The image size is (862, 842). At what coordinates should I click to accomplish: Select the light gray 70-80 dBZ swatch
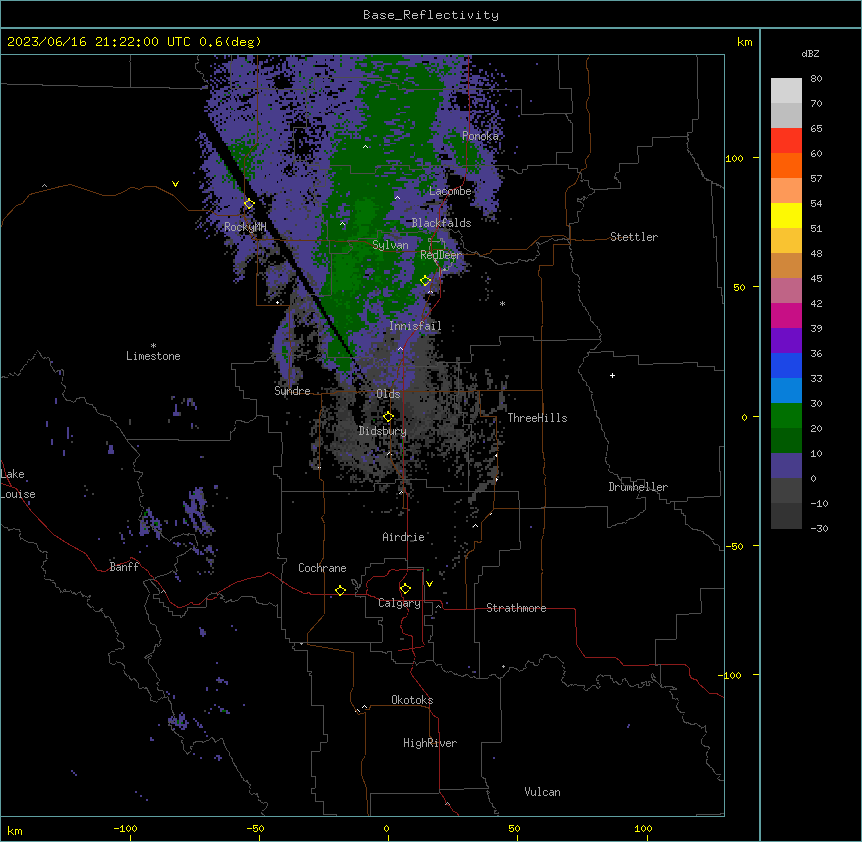coord(786,90)
